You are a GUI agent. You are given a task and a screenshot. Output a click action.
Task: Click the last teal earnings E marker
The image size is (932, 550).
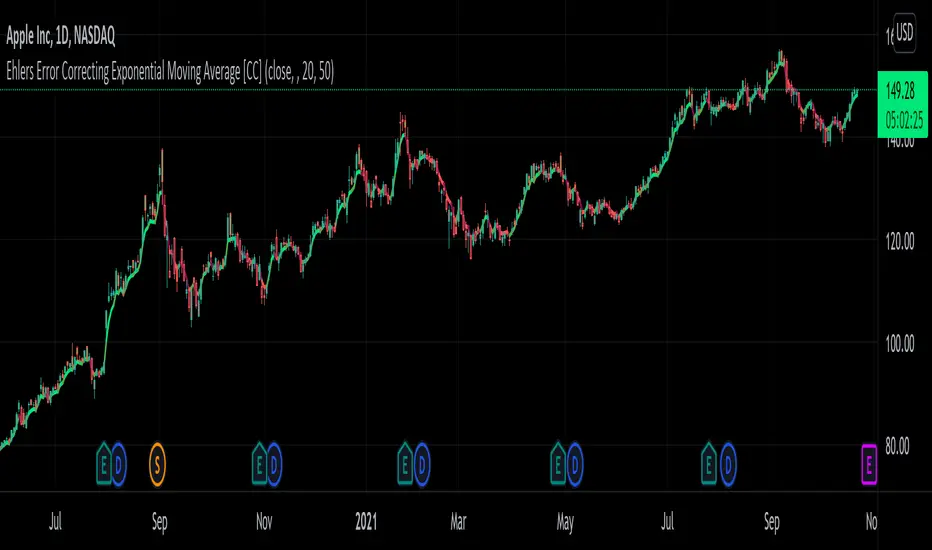coord(709,464)
